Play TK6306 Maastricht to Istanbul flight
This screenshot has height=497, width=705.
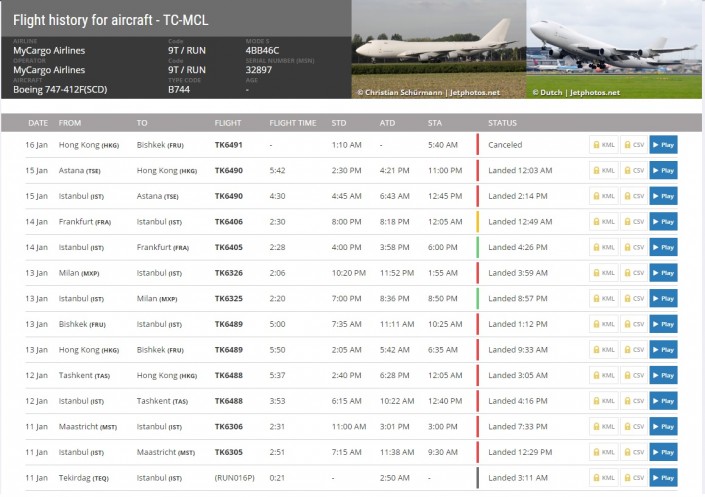click(x=663, y=427)
